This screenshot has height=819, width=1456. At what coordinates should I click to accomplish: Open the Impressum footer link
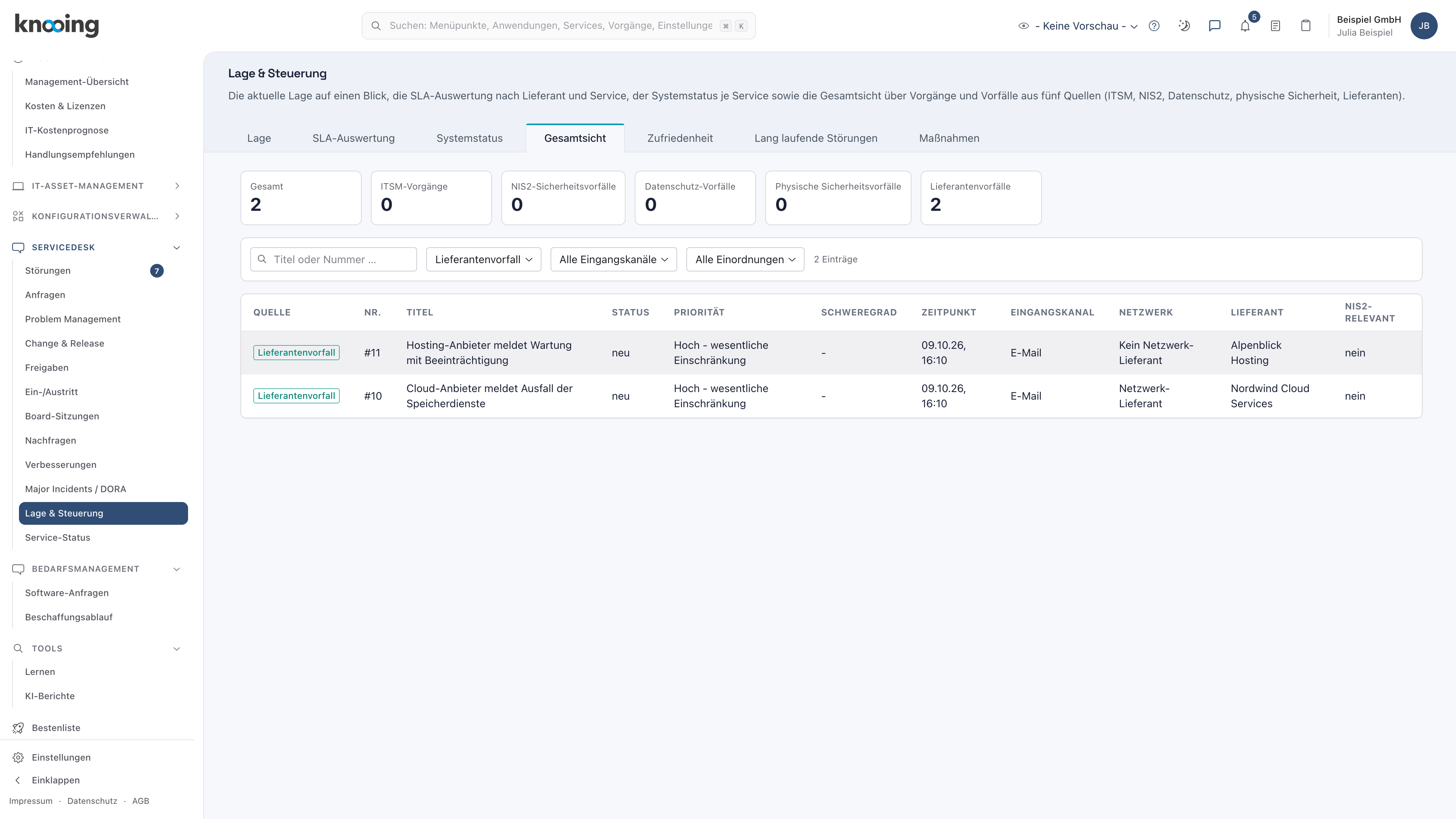point(30,801)
